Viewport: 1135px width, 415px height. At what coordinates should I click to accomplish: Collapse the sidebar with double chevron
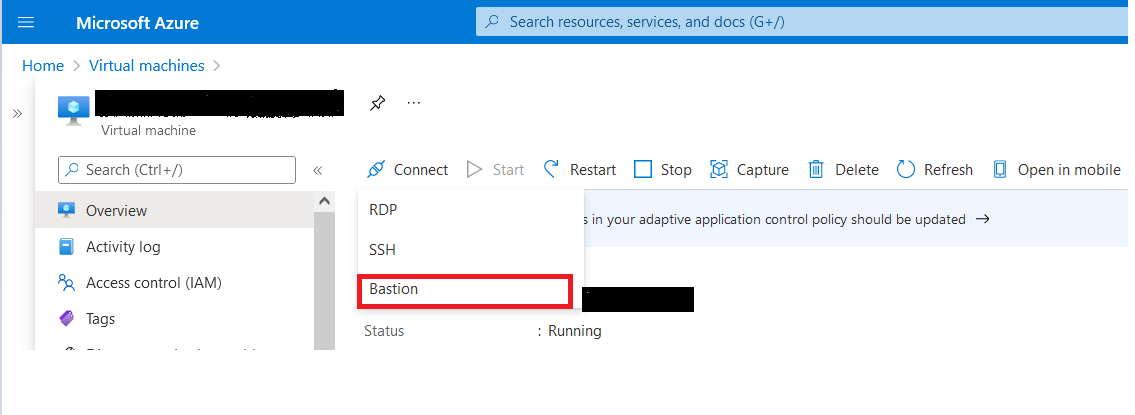[x=318, y=171]
